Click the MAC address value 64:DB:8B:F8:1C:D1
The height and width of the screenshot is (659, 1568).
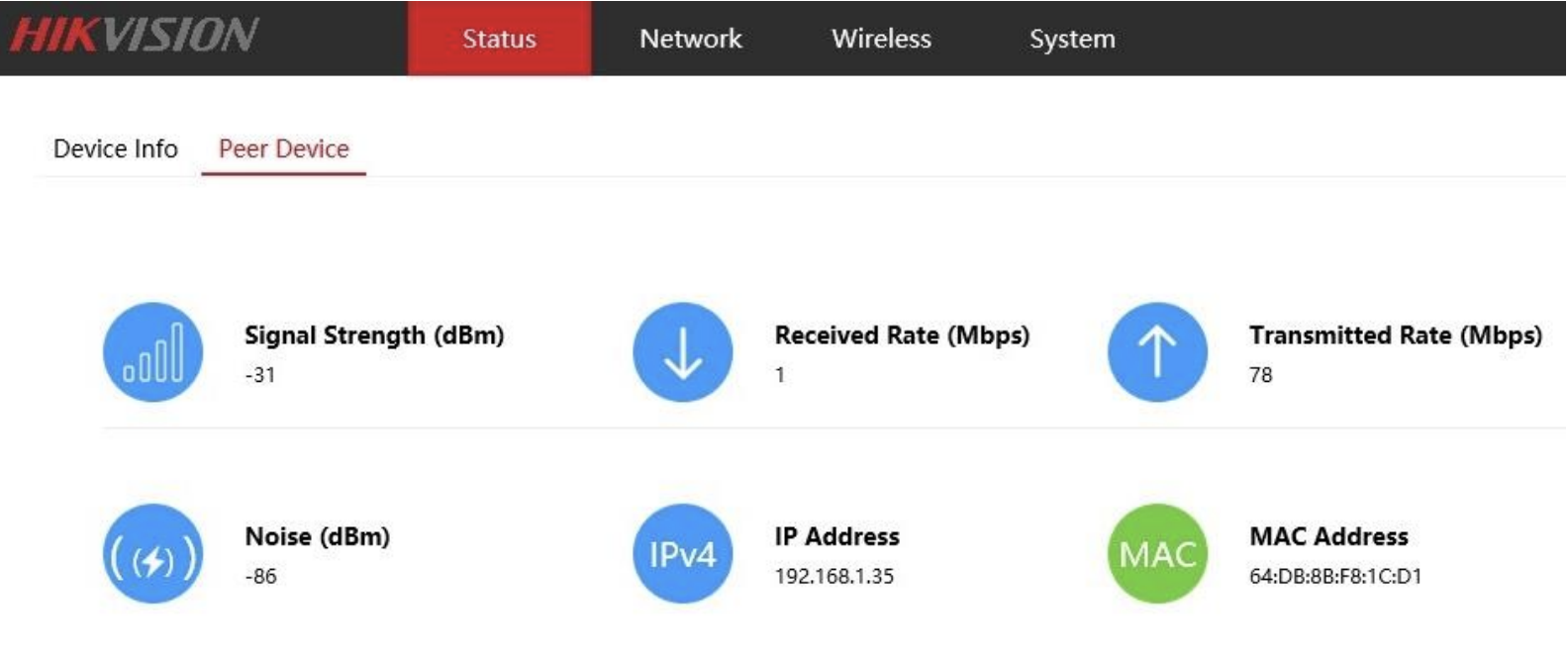[1335, 576]
